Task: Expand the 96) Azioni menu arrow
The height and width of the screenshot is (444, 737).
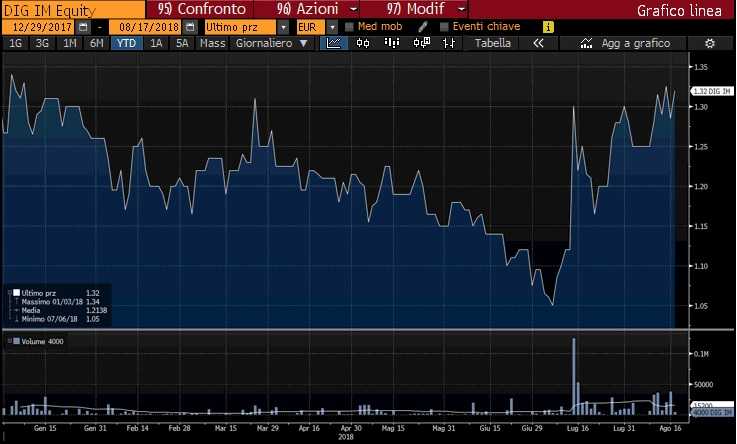Action: 354,9
